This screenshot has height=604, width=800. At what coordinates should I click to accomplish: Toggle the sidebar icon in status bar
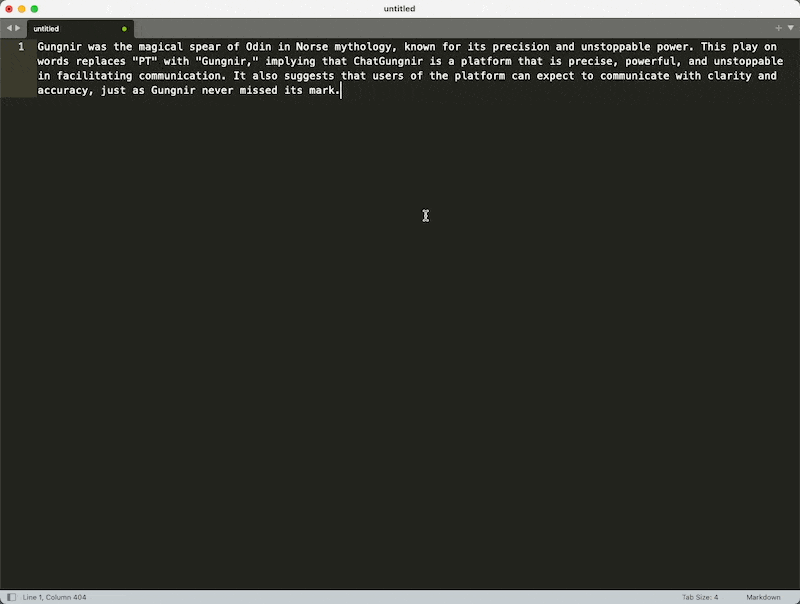pos(11,597)
